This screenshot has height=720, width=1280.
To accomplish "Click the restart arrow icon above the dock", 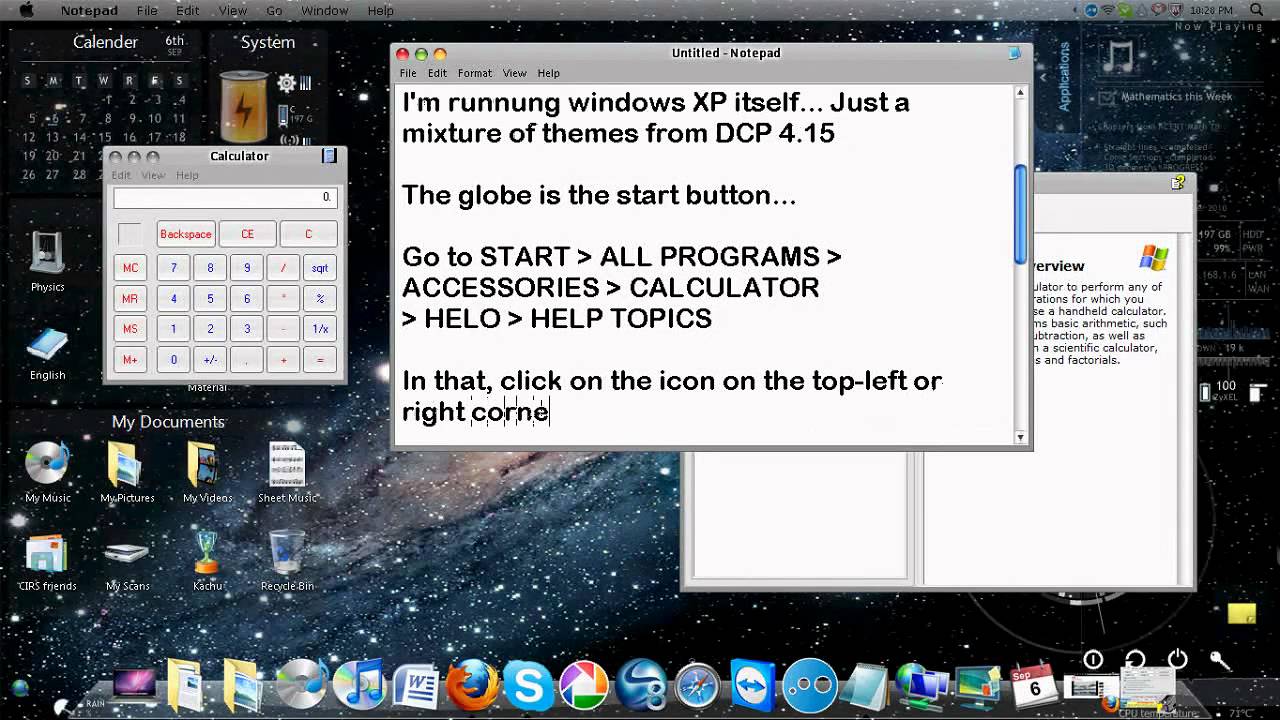I will (x=1135, y=659).
